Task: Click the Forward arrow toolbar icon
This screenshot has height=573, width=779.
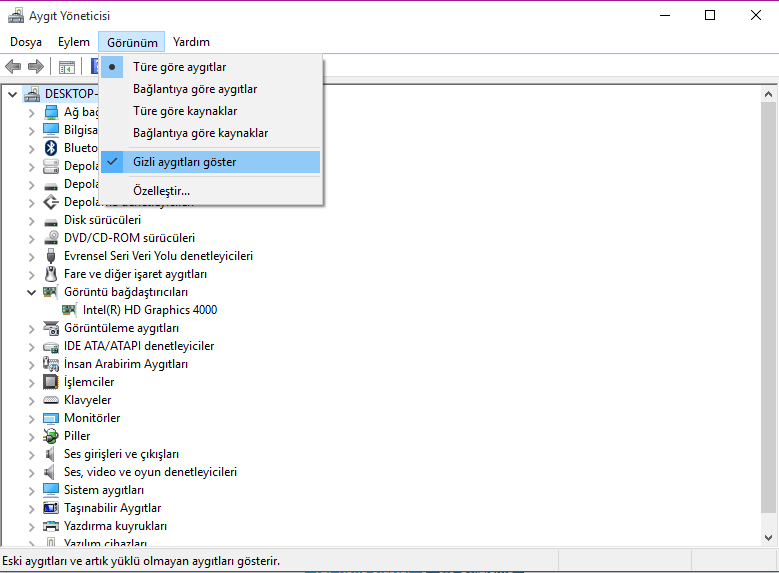Action: [x=36, y=66]
